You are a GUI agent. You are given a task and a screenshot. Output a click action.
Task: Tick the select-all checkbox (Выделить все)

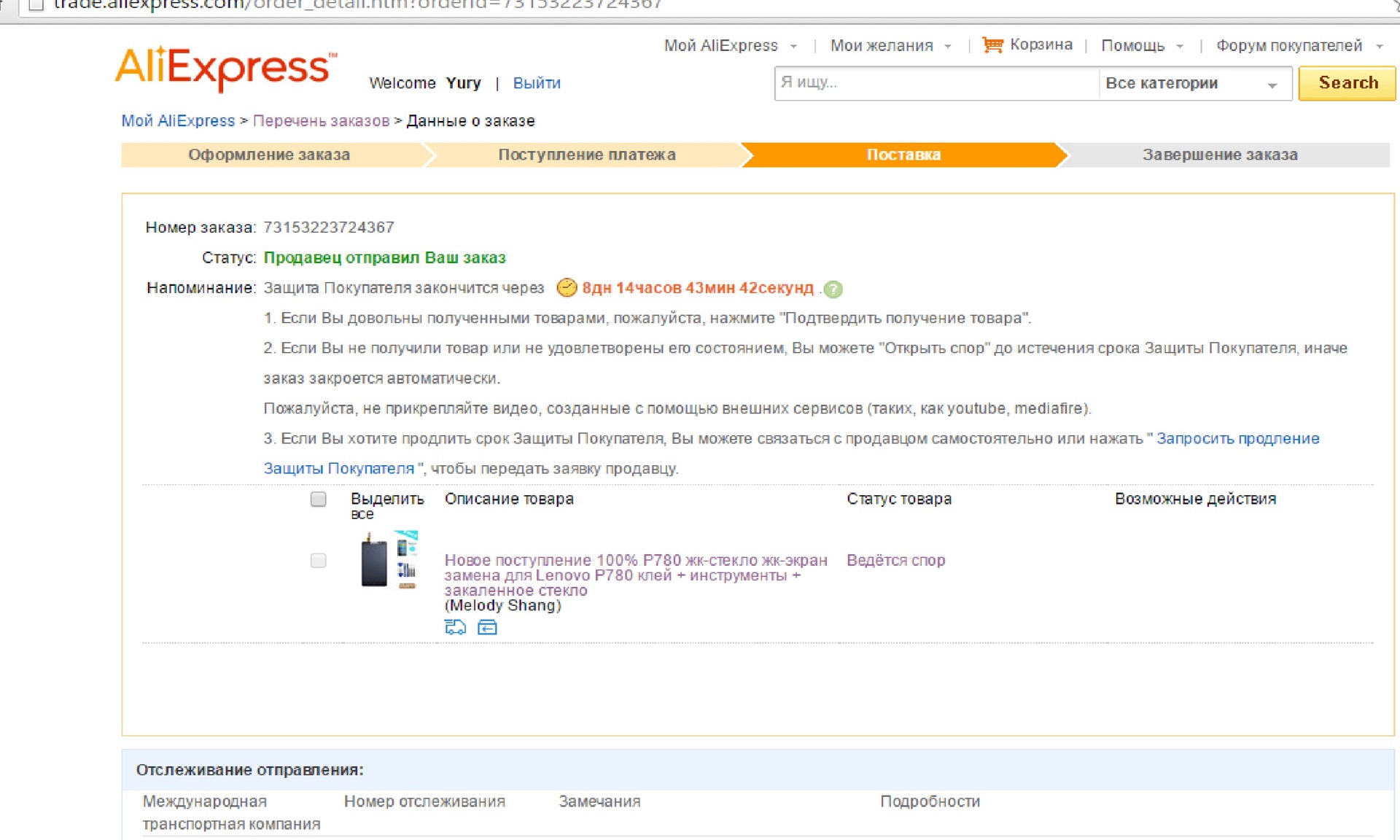click(318, 499)
